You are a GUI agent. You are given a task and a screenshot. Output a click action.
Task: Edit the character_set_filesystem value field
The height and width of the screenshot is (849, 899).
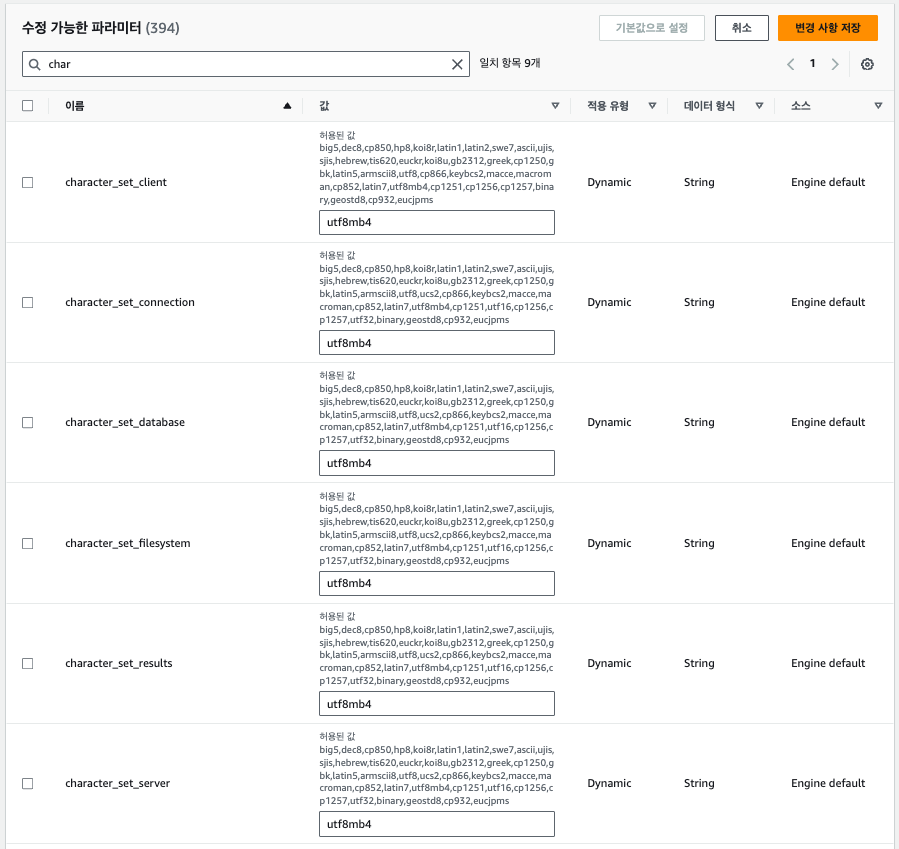click(x=436, y=584)
